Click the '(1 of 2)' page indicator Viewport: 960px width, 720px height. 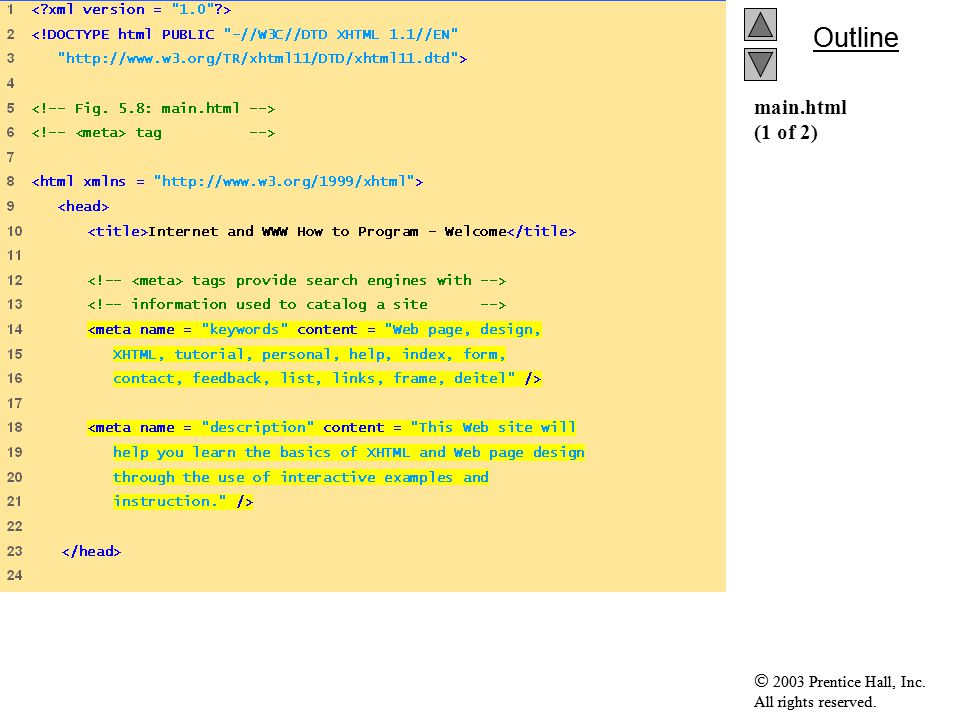coord(786,133)
